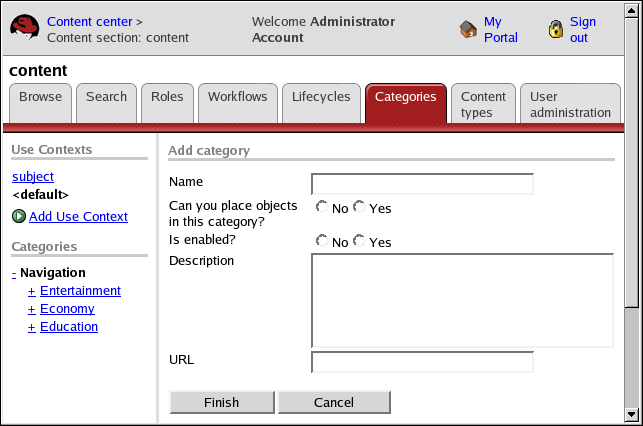Open the Lifecycles tab

321,97
